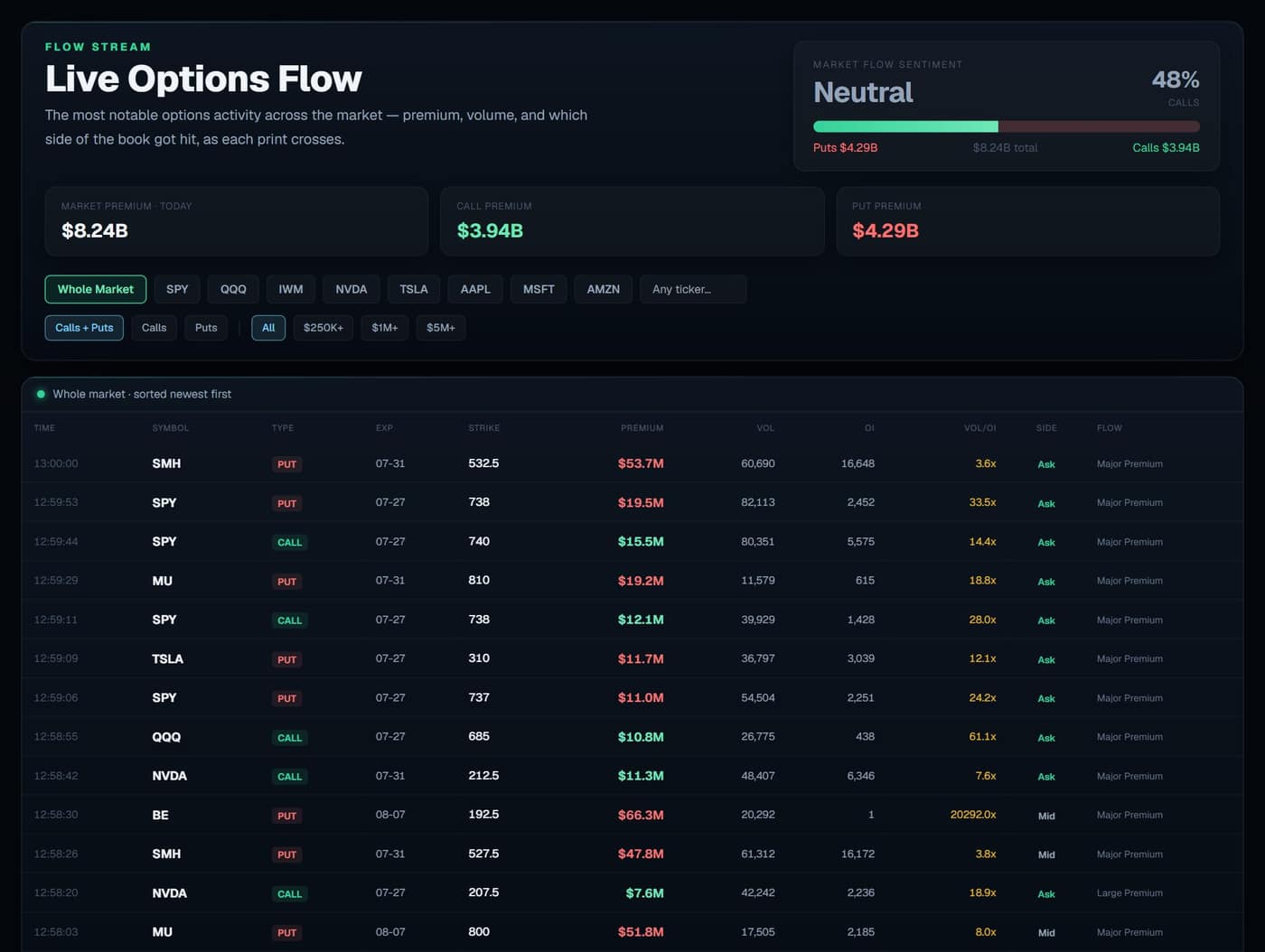Screen dimensions: 1265x952
Task: Filter flow by QQQ ticker
Action: [x=233, y=289]
